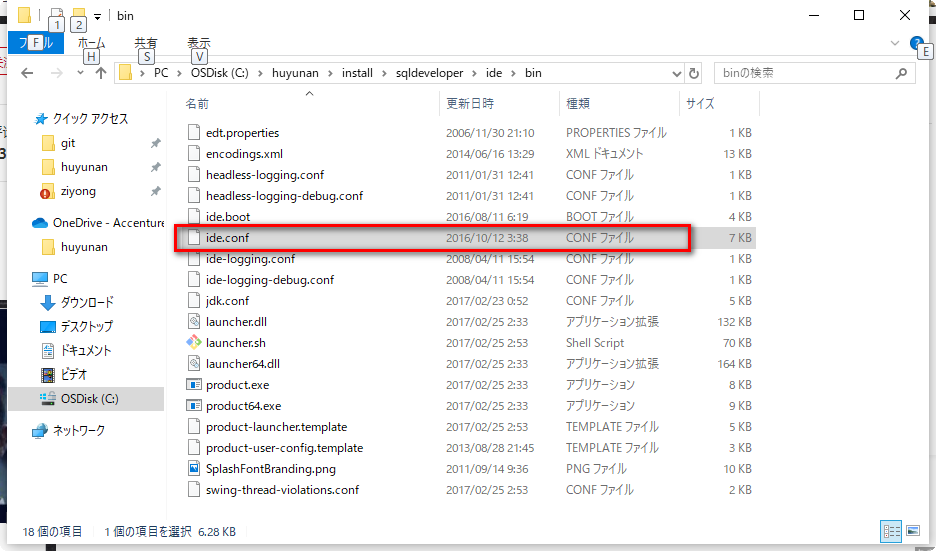936x551 pixels.
Task: Select PC in the address breadcrumb
Action: [161, 73]
